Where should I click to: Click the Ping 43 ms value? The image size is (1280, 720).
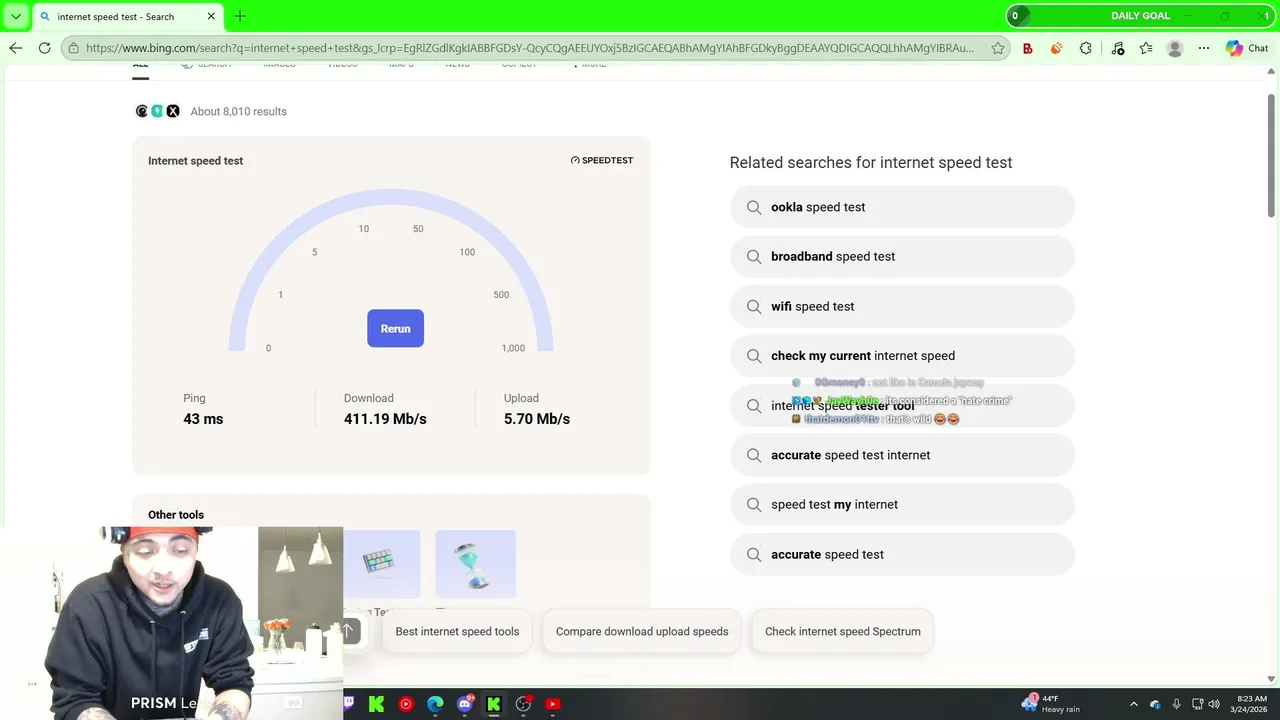tap(203, 419)
